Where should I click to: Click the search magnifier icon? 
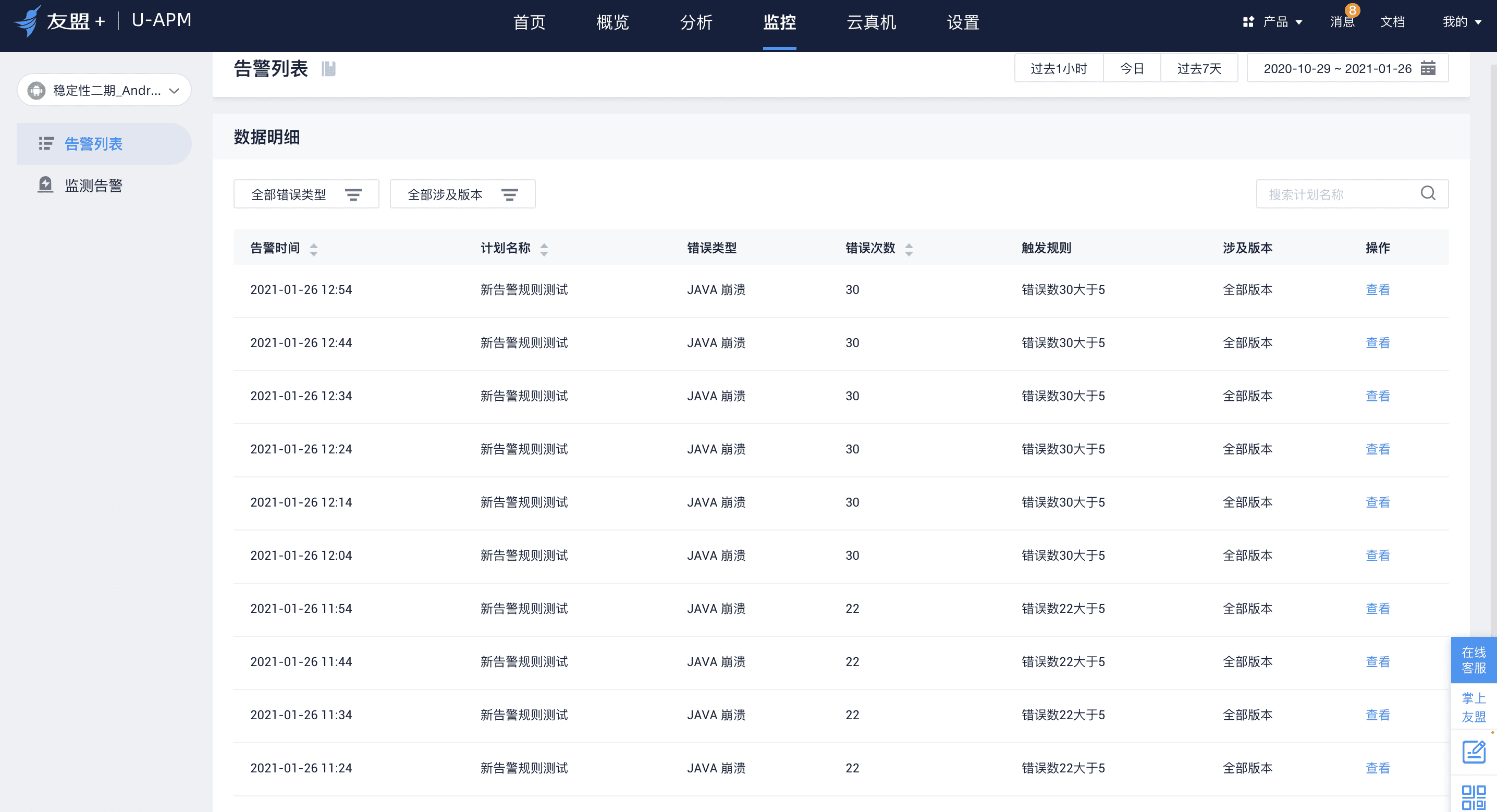click(x=1428, y=193)
